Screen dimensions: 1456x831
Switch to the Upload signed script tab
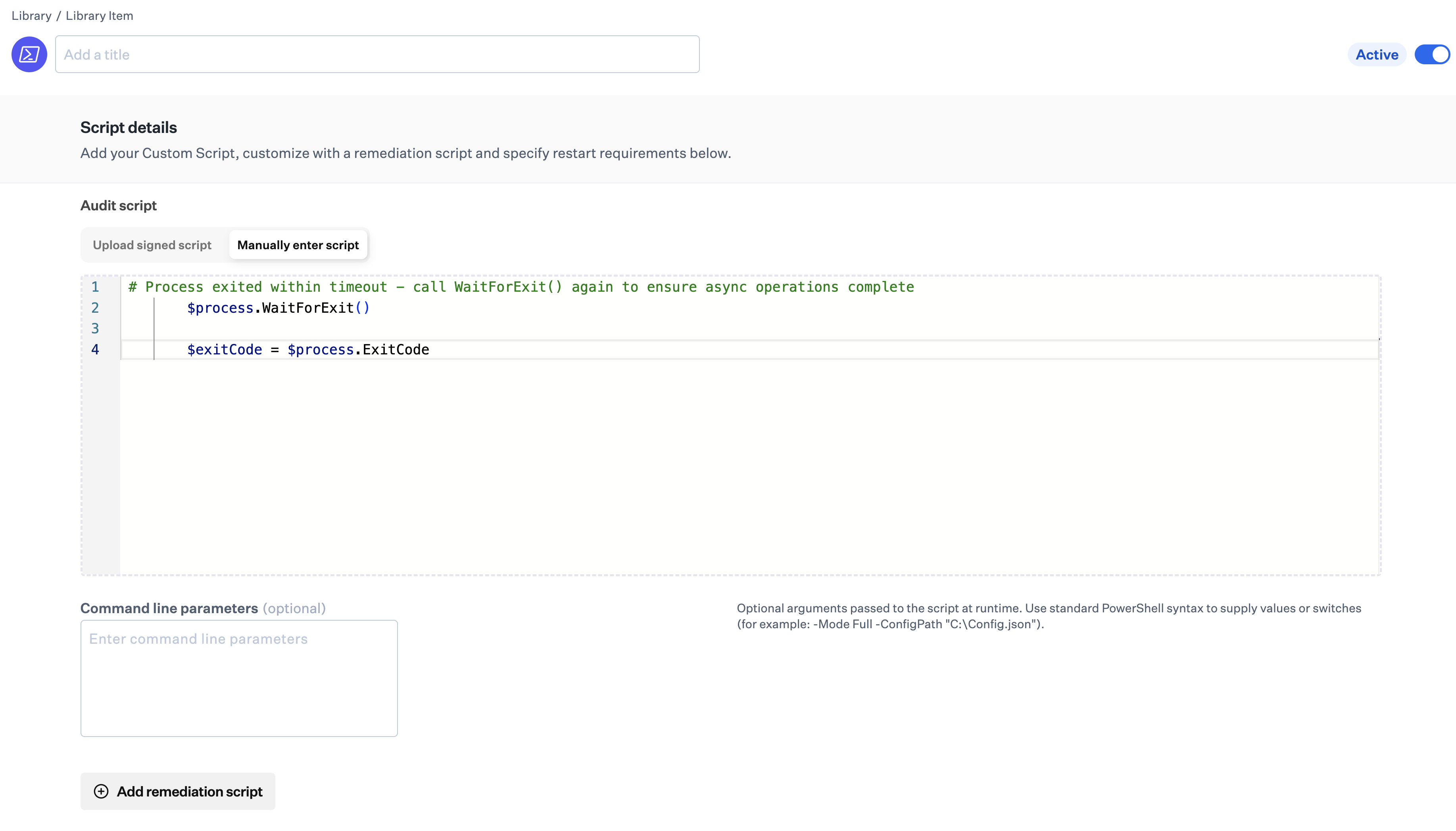pyautogui.click(x=152, y=245)
